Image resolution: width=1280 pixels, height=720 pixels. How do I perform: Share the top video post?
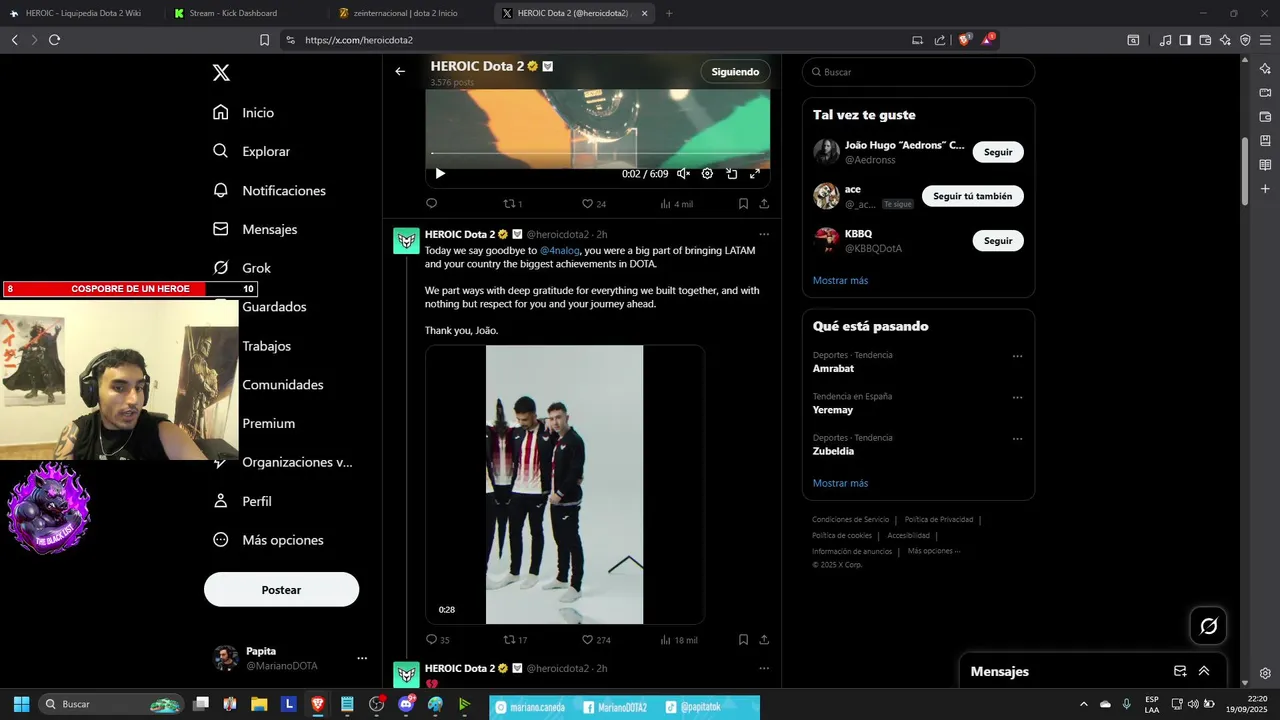click(x=764, y=203)
